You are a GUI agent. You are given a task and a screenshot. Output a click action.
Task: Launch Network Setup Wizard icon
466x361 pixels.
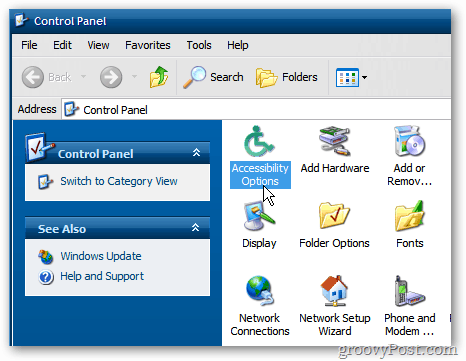click(334, 291)
